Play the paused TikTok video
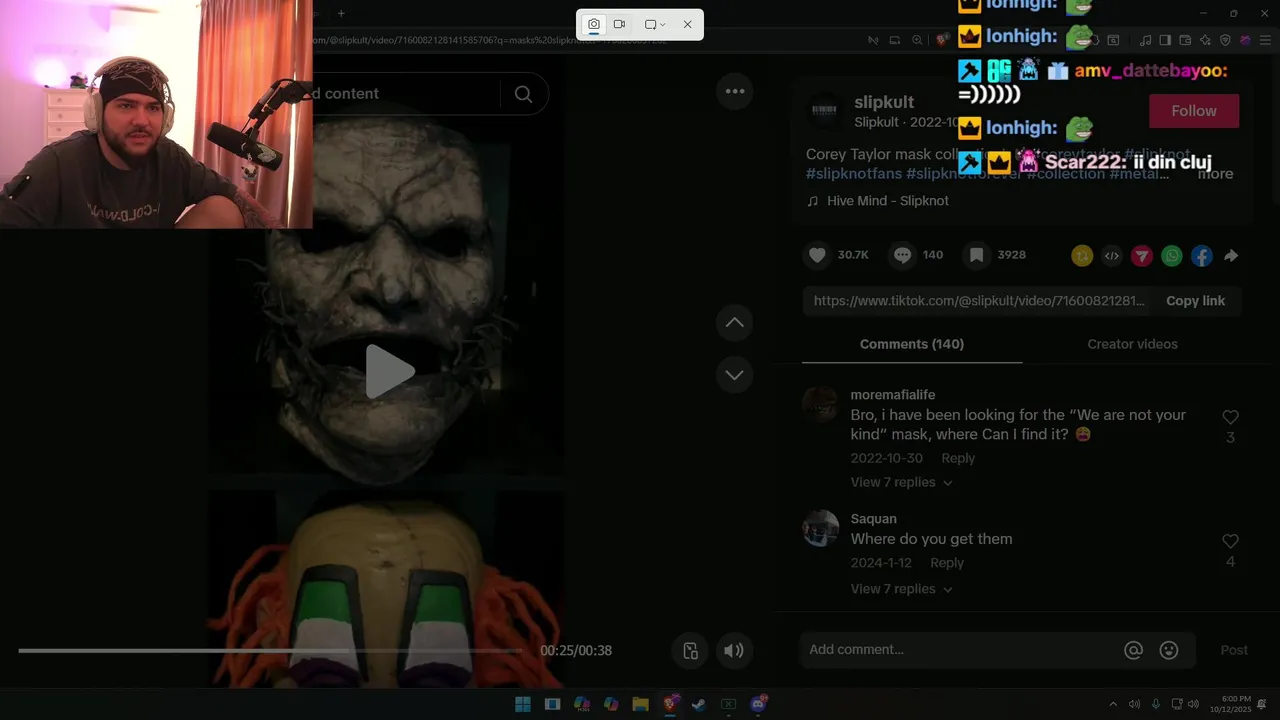 coord(389,372)
